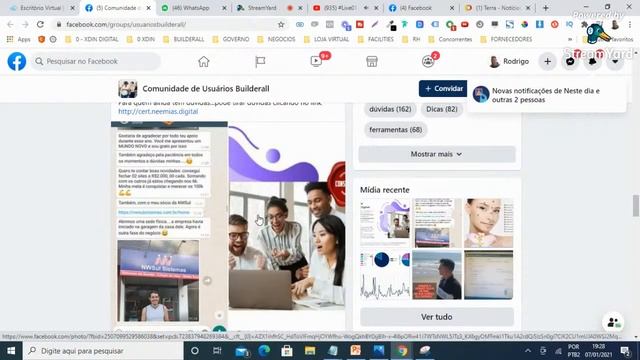Image resolution: width=640 pixels, height=360 pixels.
Task: Open the Messenger icon
Action: coord(570,62)
